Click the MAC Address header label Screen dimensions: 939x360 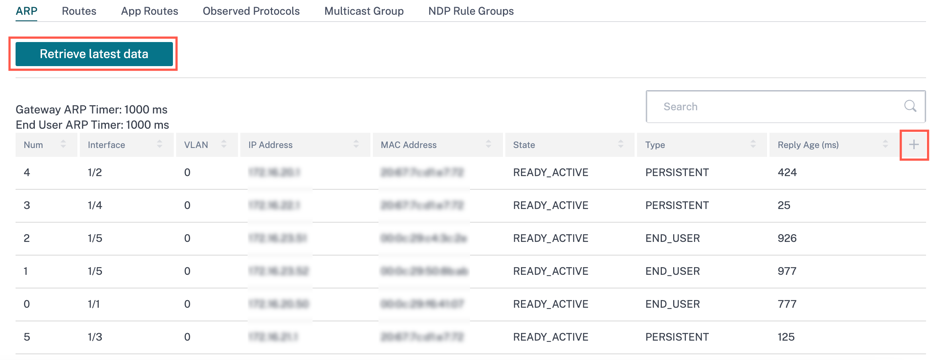pos(408,145)
